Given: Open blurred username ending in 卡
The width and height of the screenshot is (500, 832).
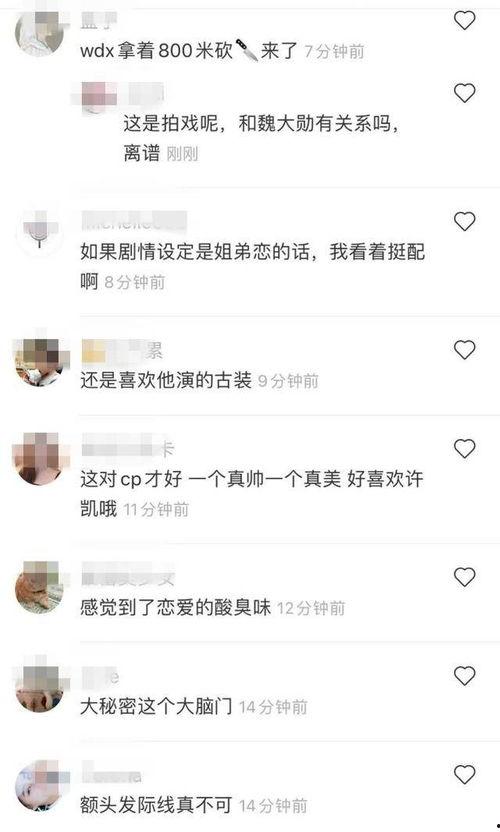Looking at the screenshot, I should click(x=127, y=450).
